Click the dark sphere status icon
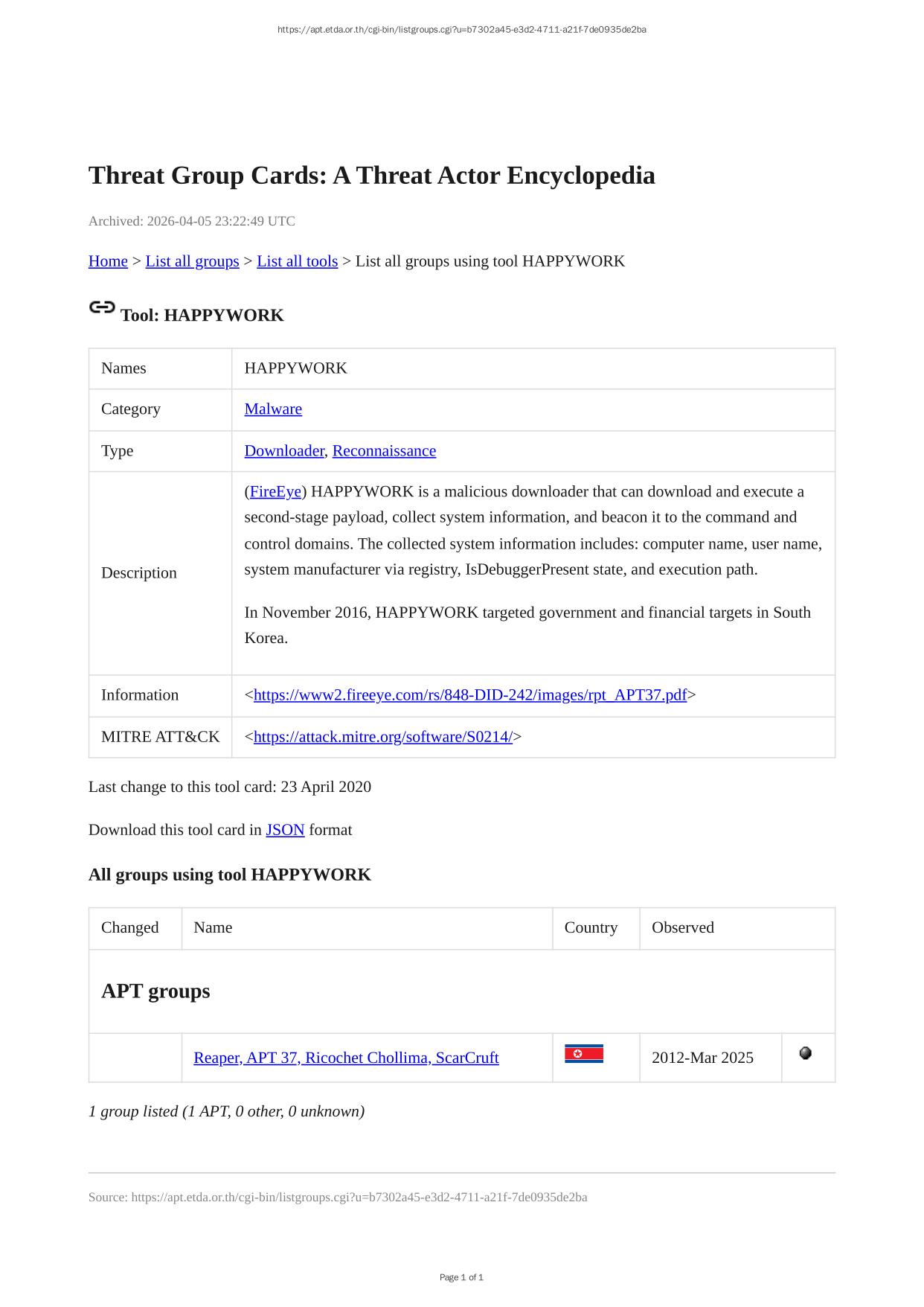The height and width of the screenshot is (1307, 924). click(x=805, y=1053)
